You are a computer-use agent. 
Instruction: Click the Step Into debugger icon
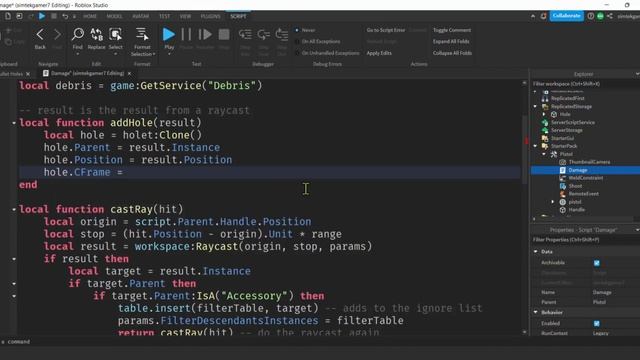pos(245,34)
